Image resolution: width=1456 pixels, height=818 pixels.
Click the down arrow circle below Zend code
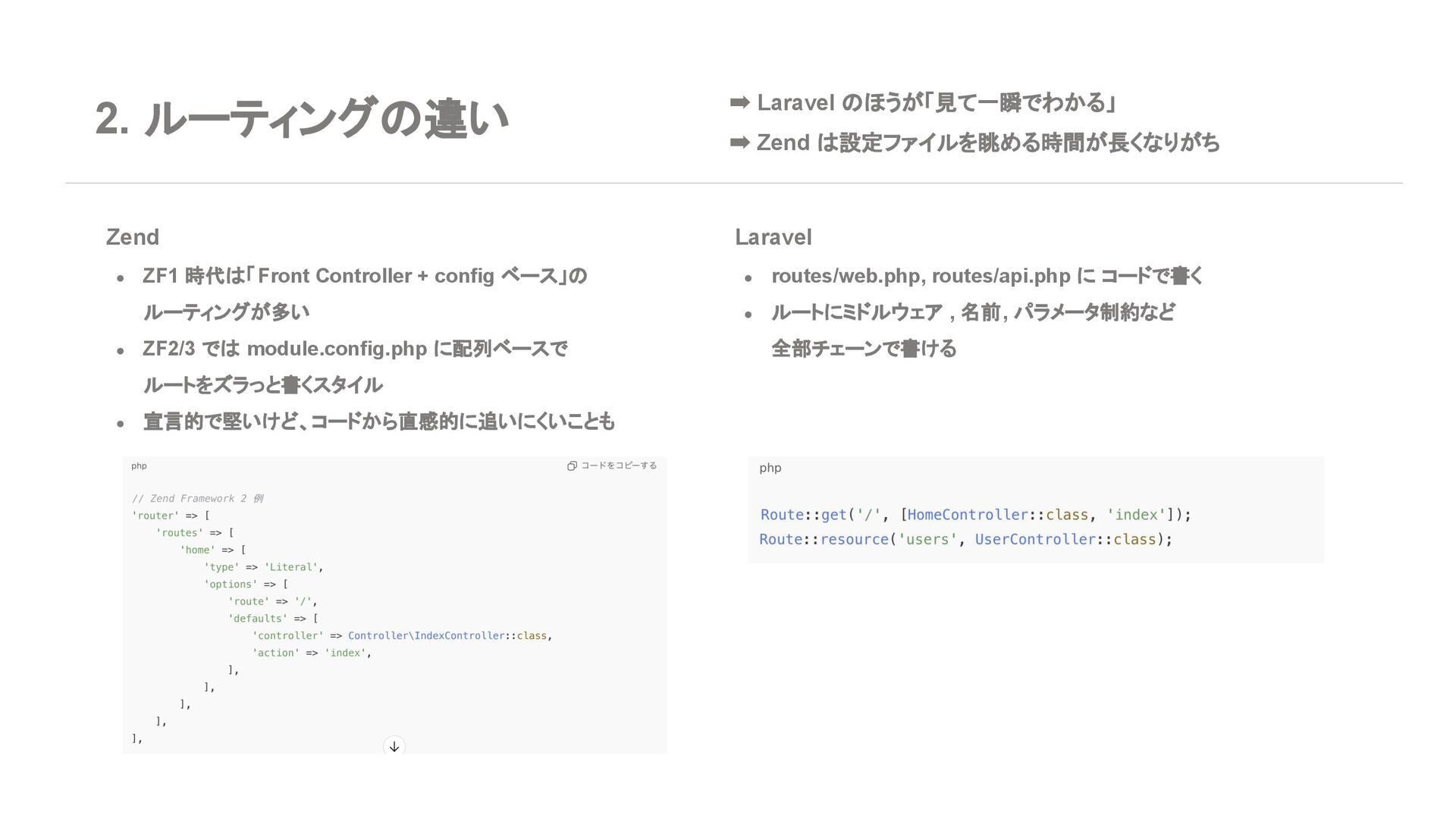pos(394,747)
